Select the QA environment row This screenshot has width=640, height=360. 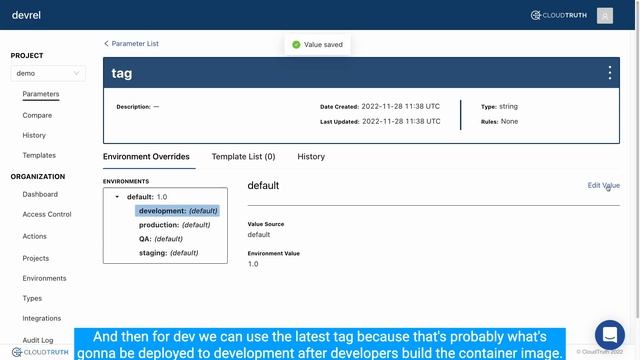pos(160,239)
